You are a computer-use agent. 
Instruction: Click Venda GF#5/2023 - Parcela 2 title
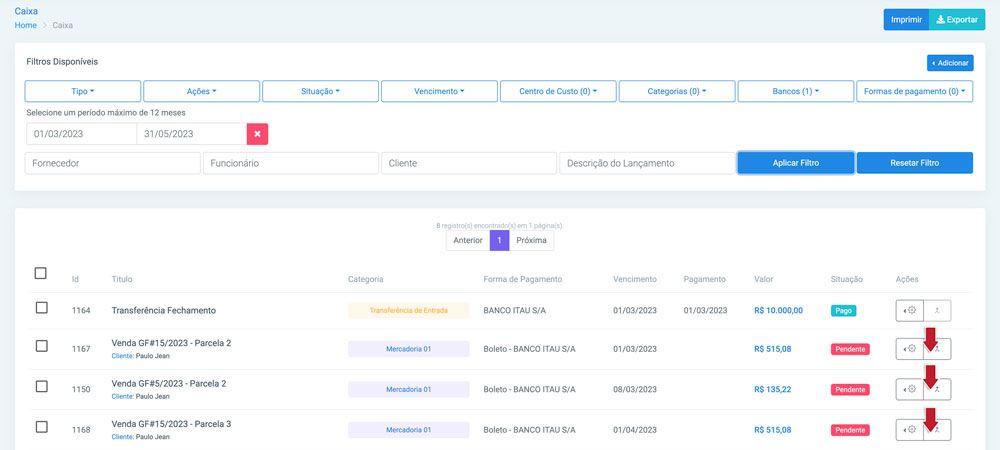coord(169,384)
